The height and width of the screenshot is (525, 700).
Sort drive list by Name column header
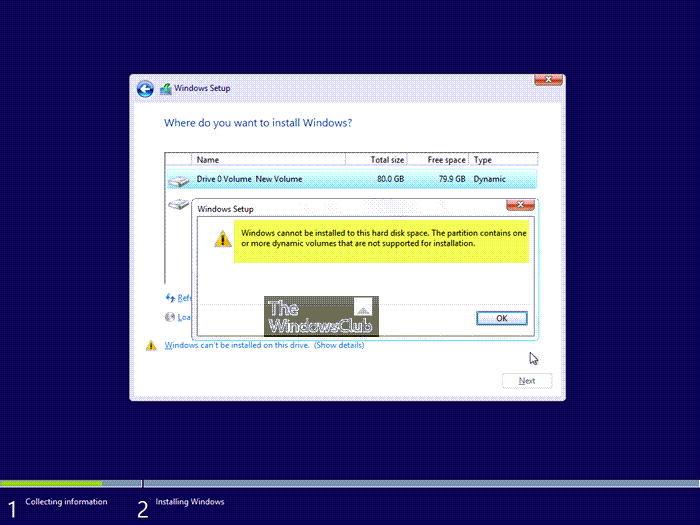coord(268,159)
